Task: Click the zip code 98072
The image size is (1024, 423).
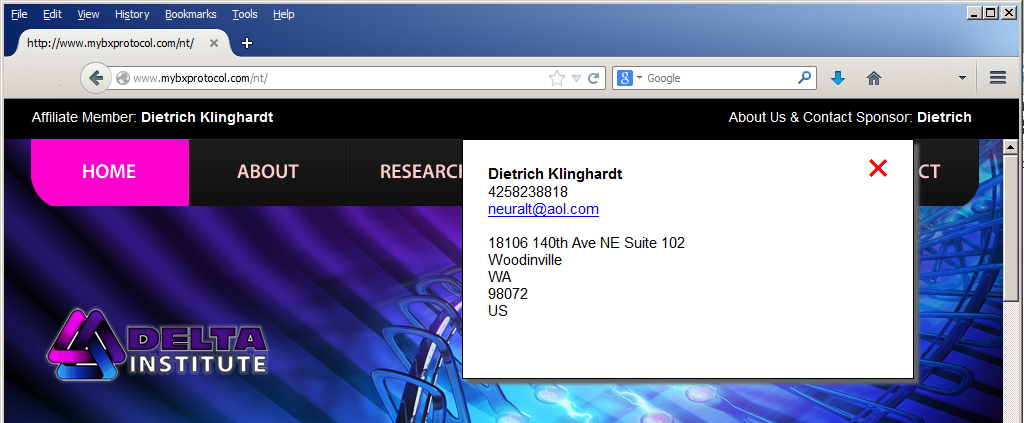Action: click(508, 294)
